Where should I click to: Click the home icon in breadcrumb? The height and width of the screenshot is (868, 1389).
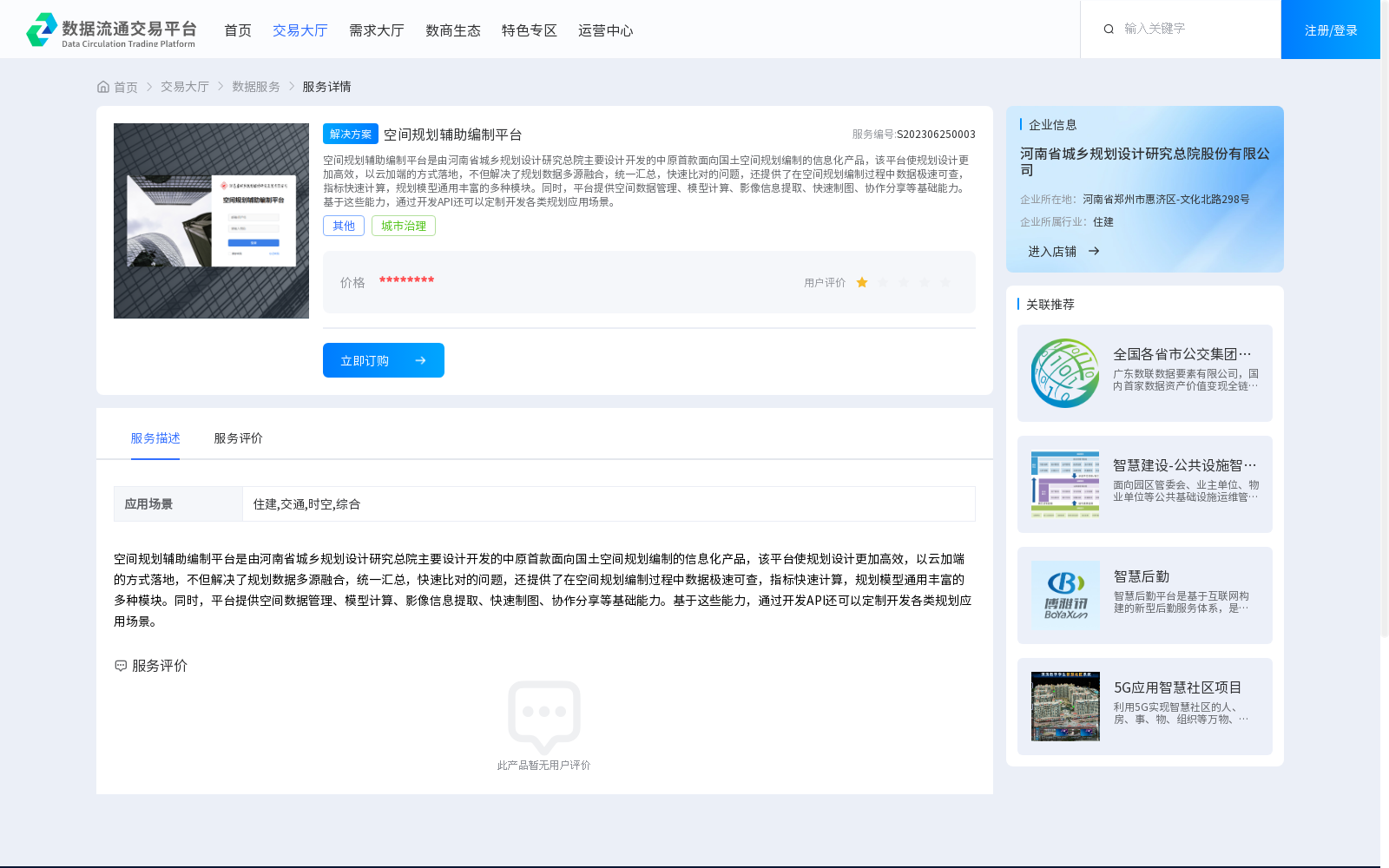point(103,87)
